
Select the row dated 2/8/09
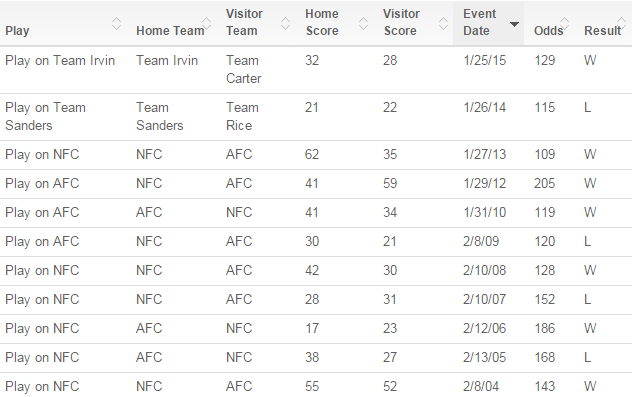pyautogui.click(x=316, y=242)
